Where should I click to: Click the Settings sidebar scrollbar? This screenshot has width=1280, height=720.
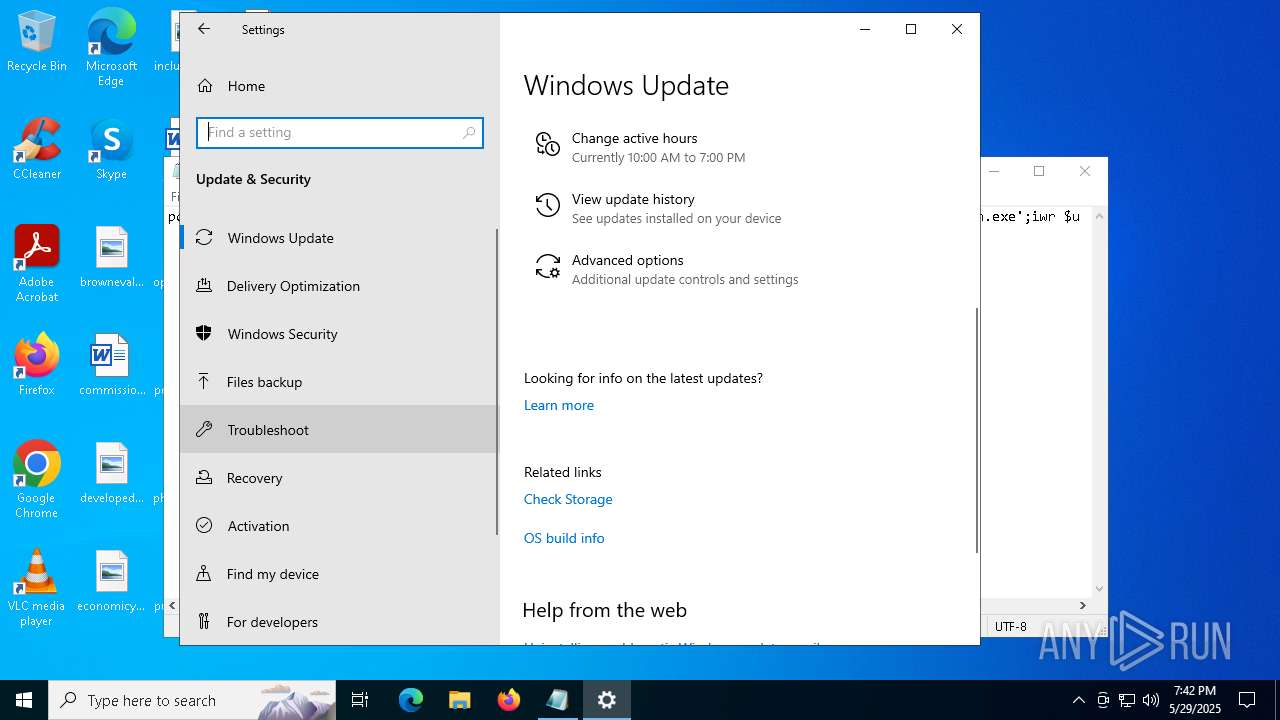(497, 382)
